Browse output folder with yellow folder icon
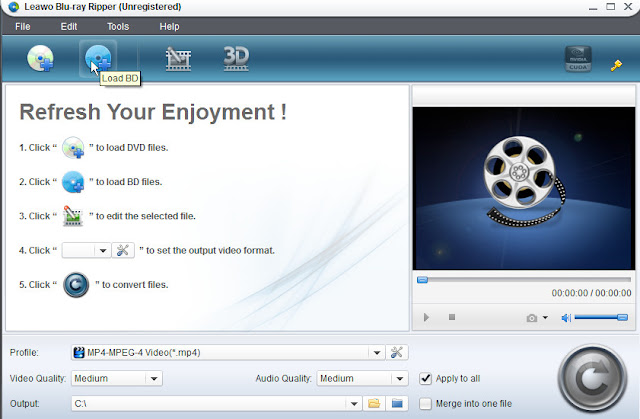Viewport: 640px width, 419px height. tap(374, 403)
